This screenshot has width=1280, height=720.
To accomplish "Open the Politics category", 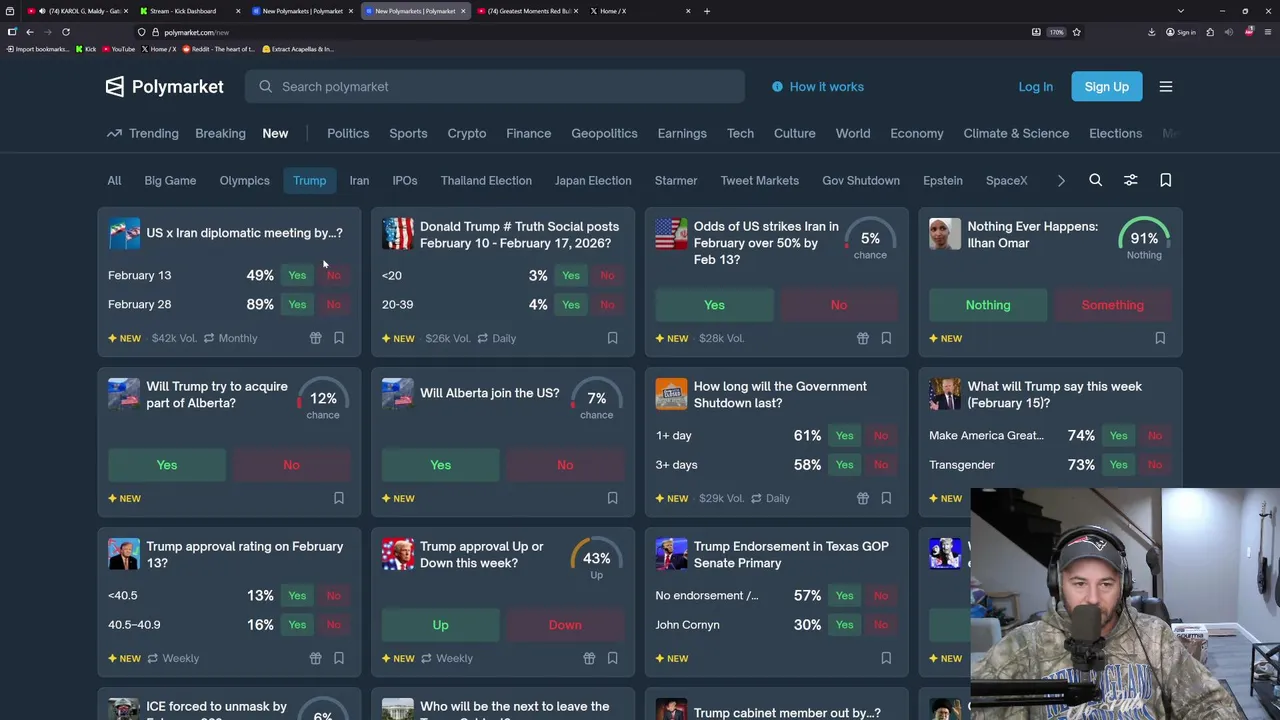I will tap(348, 133).
